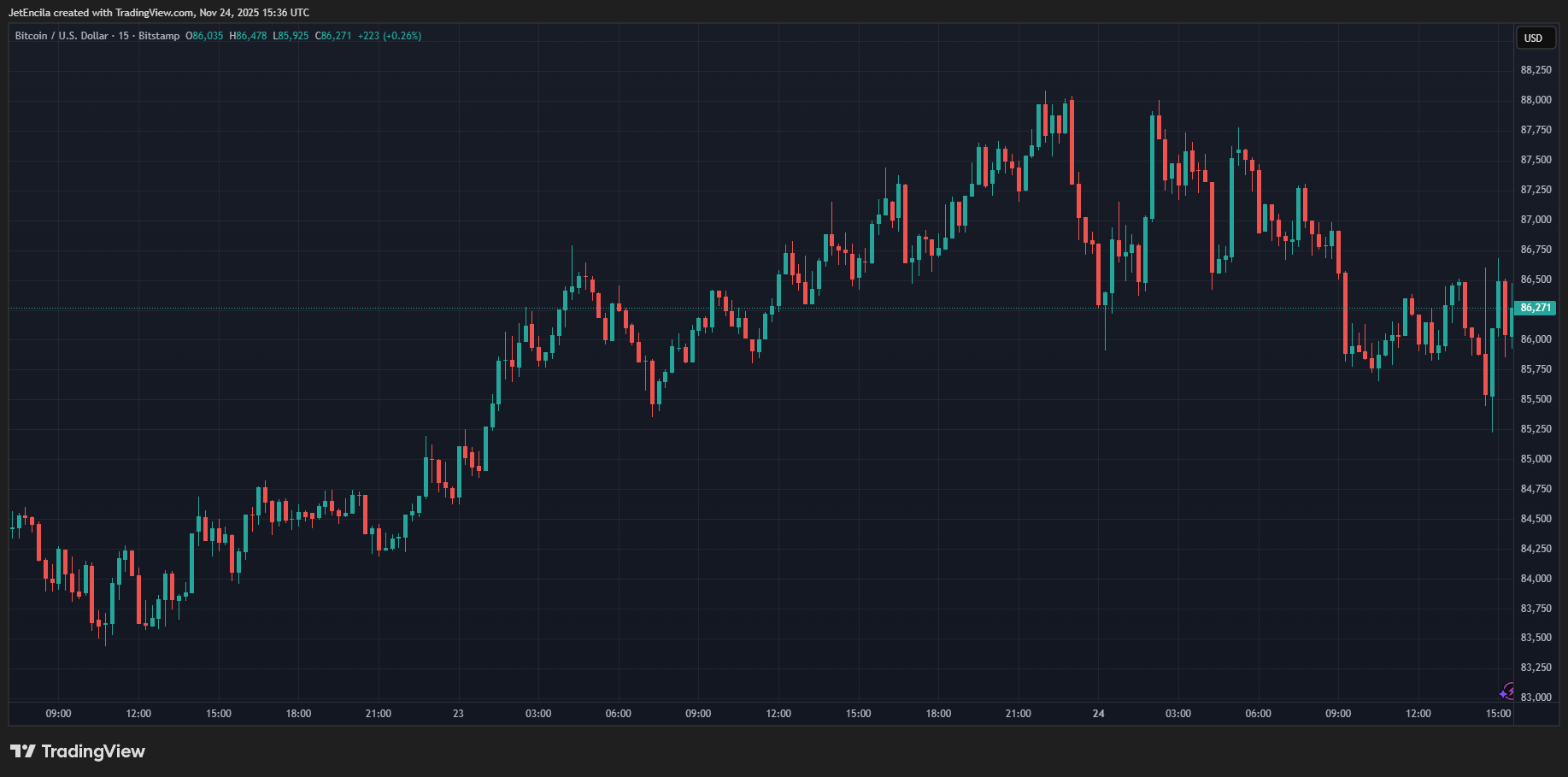Click the Bitcoin / U.S. Dollar symbol title
The width and height of the screenshot is (1568, 777).
click(x=62, y=36)
